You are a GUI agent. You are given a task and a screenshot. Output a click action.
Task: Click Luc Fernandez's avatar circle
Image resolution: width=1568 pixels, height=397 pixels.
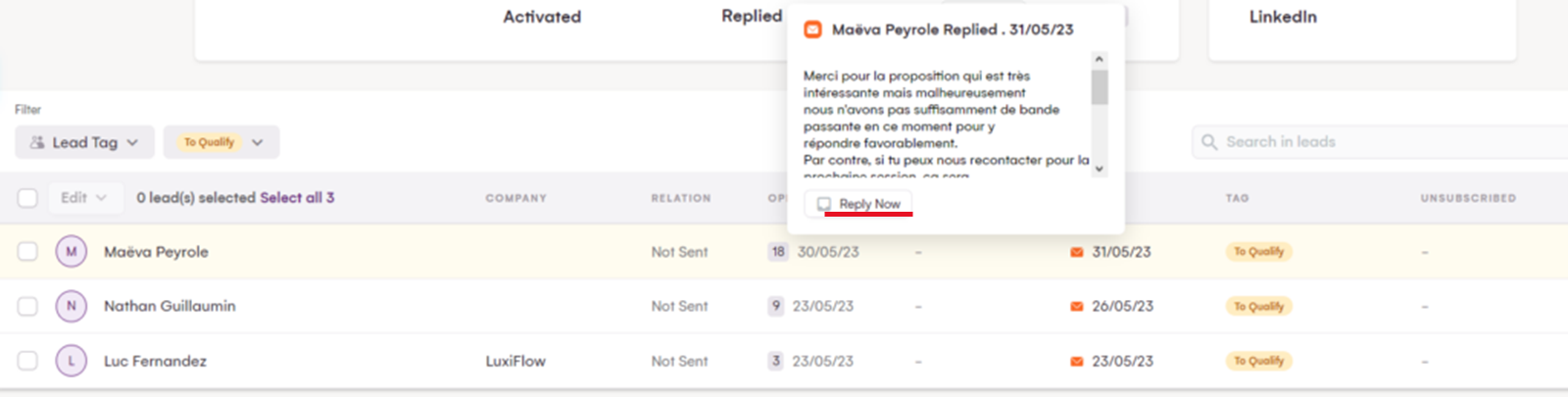71,361
